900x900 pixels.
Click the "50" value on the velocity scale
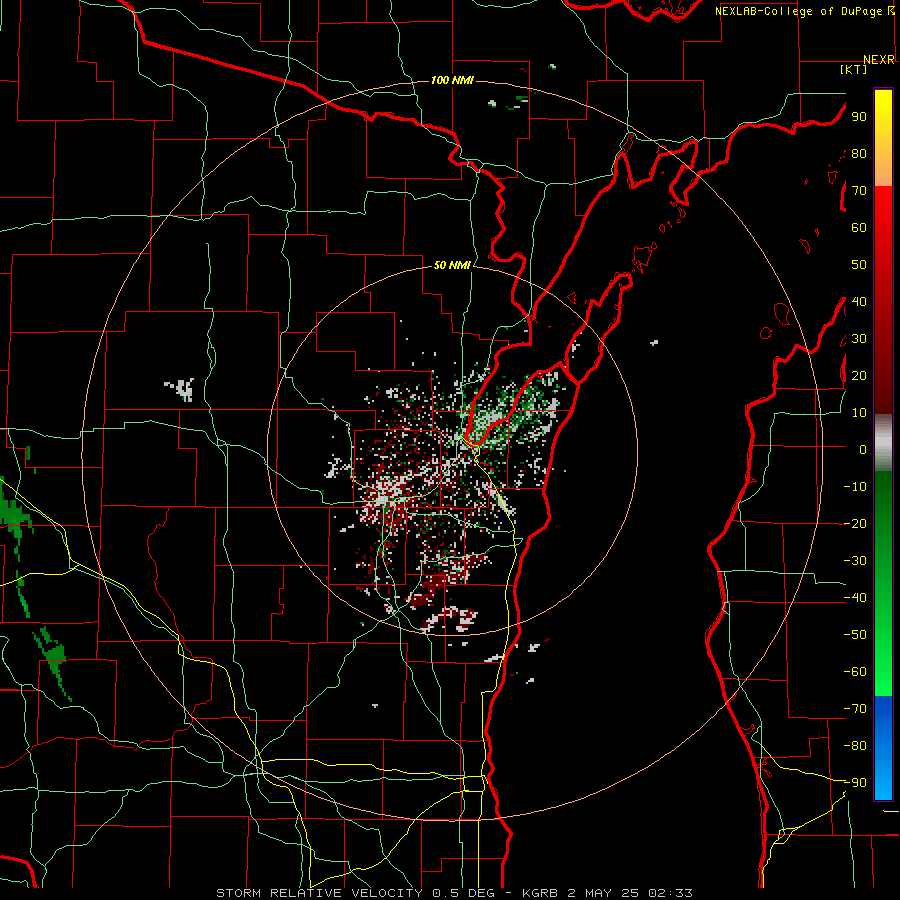click(x=859, y=265)
